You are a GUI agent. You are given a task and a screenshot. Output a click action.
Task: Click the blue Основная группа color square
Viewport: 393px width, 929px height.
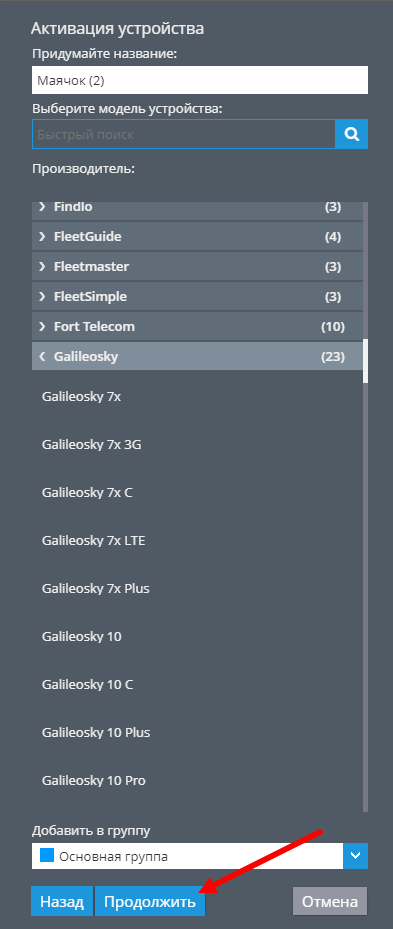47,855
